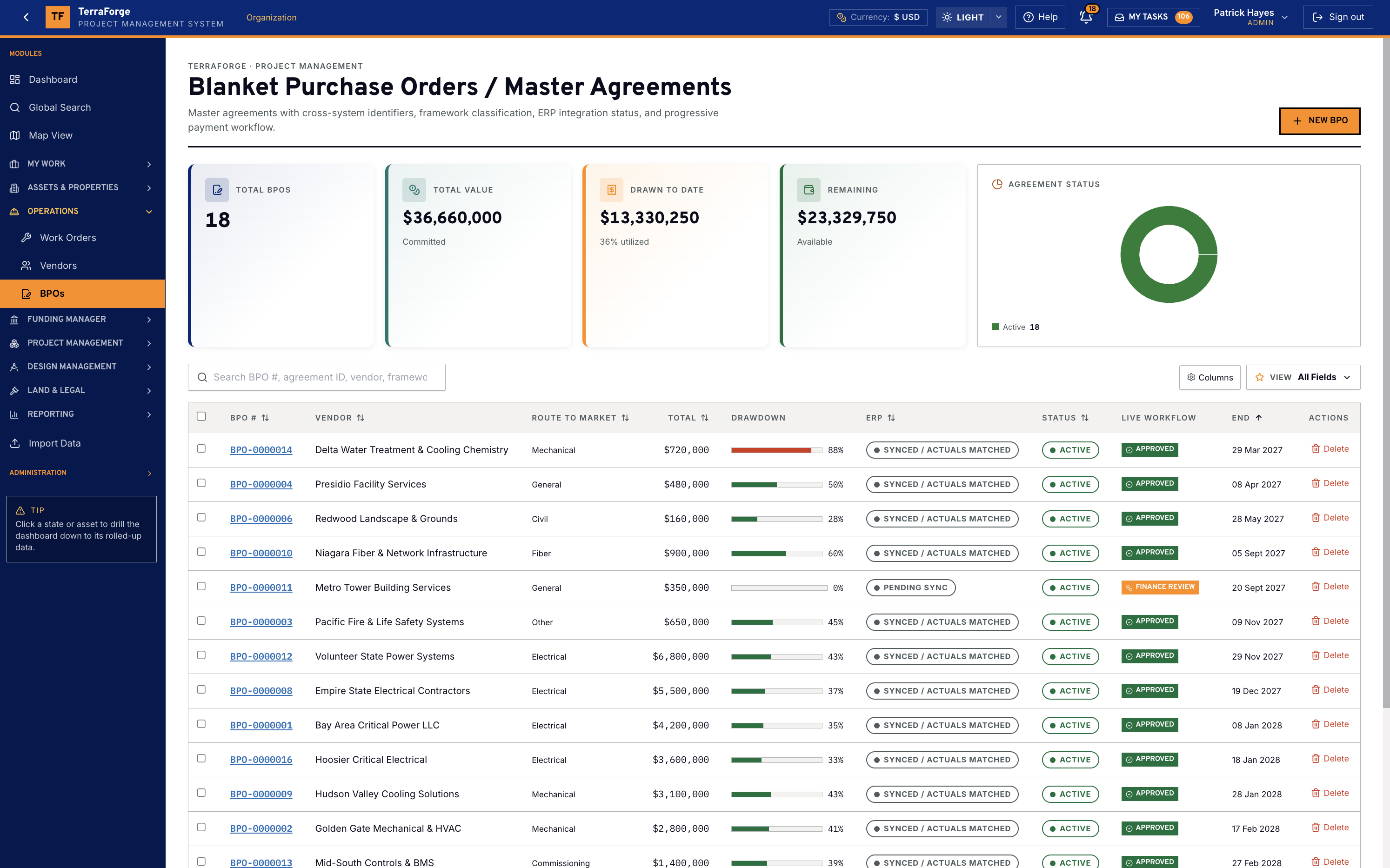This screenshot has height=868, width=1390.
Task: Click the Total BPOs card icon
Action: pos(217,190)
